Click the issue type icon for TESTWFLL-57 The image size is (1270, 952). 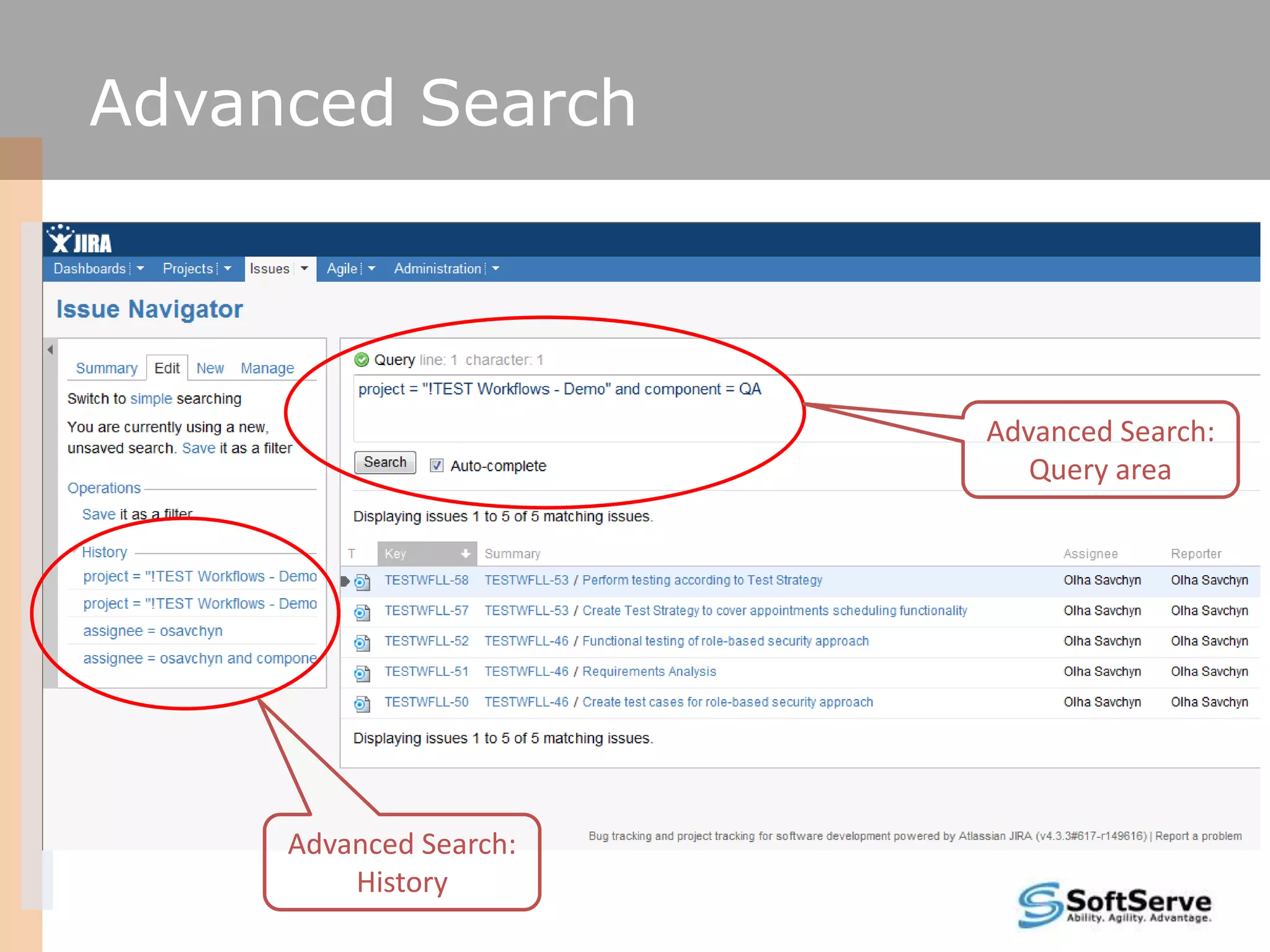(x=362, y=612)
